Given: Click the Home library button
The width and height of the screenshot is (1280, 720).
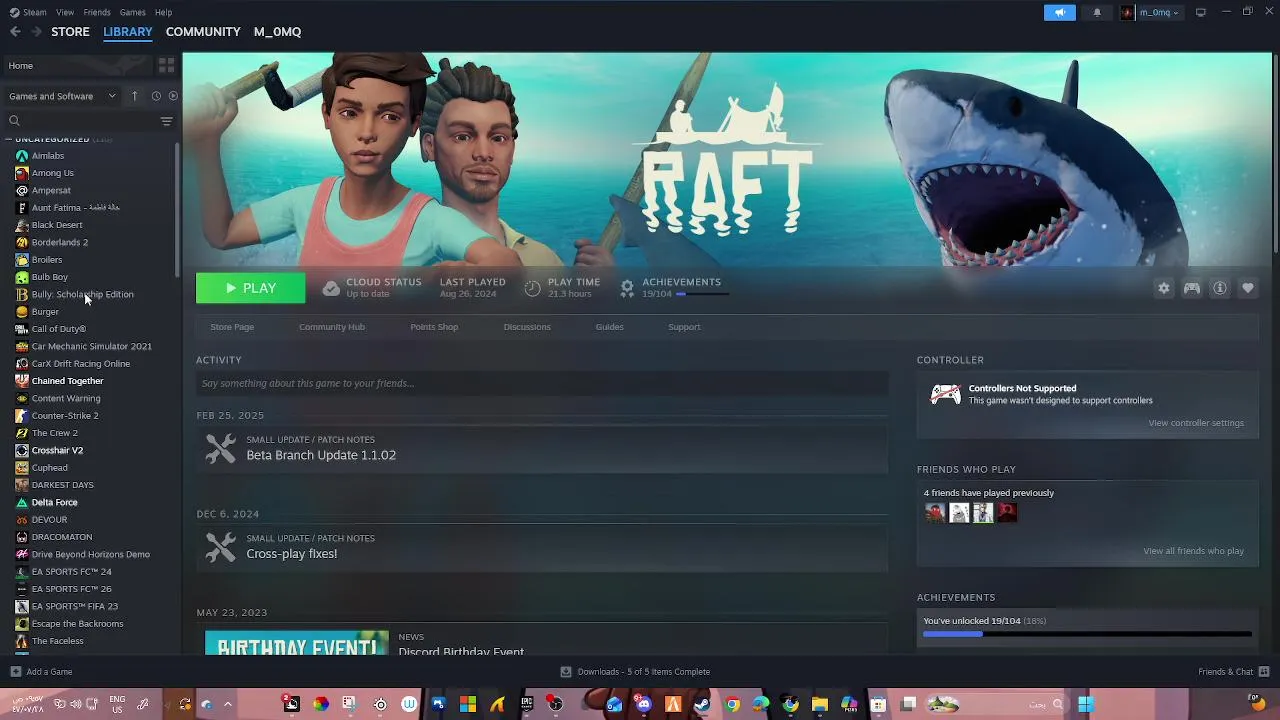Looking at the screenshot, I should tap(76, 66).
